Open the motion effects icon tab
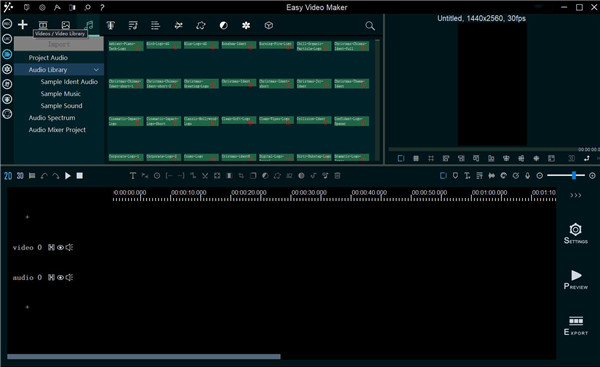This screenshot has width=600, height=367. 178,25
